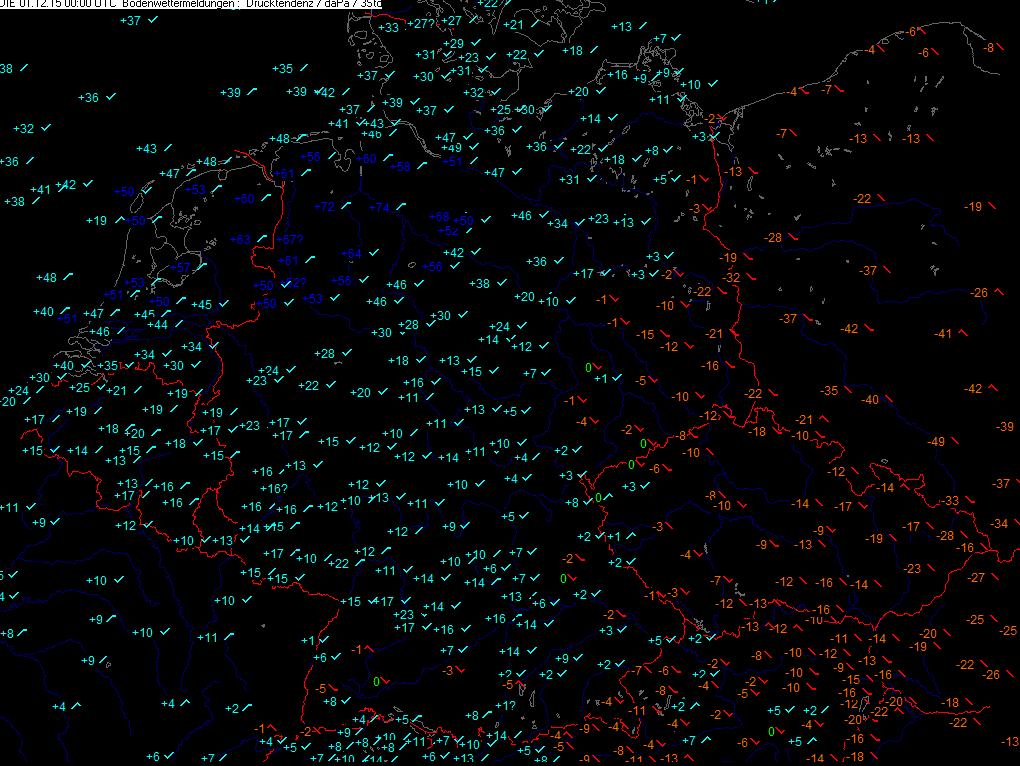Viewport: 1020px width, 766px height.
Task: Click the +72 pressure tendency station value
Action: click(x=324, y=207)
